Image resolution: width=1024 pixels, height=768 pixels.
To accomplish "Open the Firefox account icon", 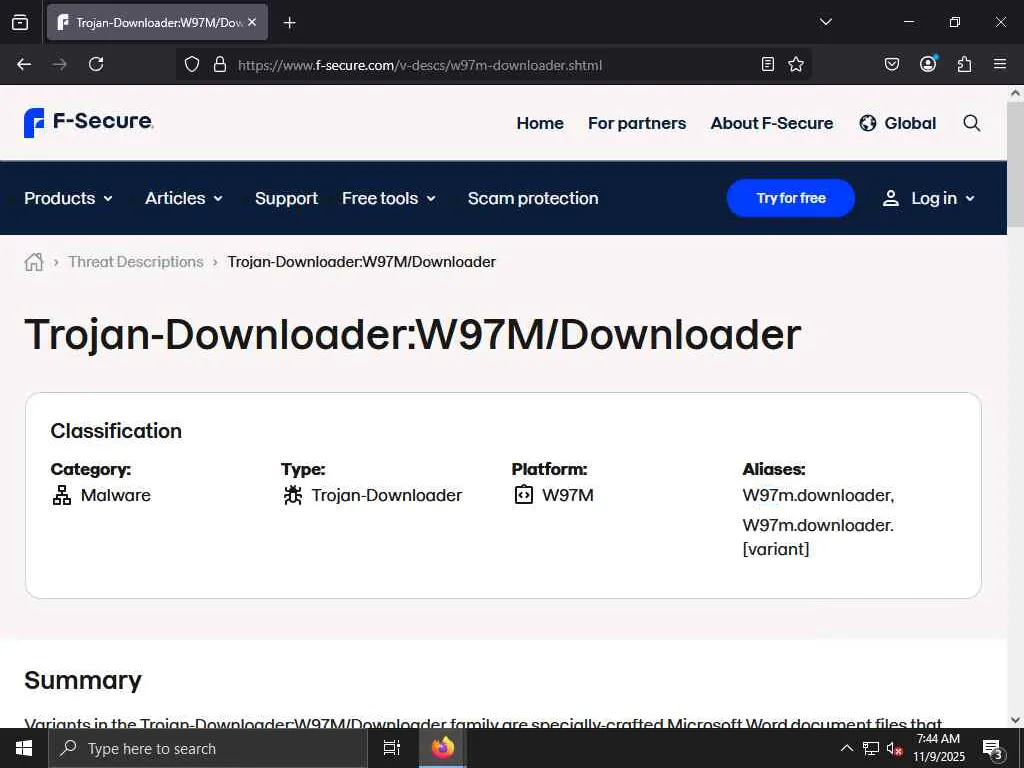I will click(928, 63).
